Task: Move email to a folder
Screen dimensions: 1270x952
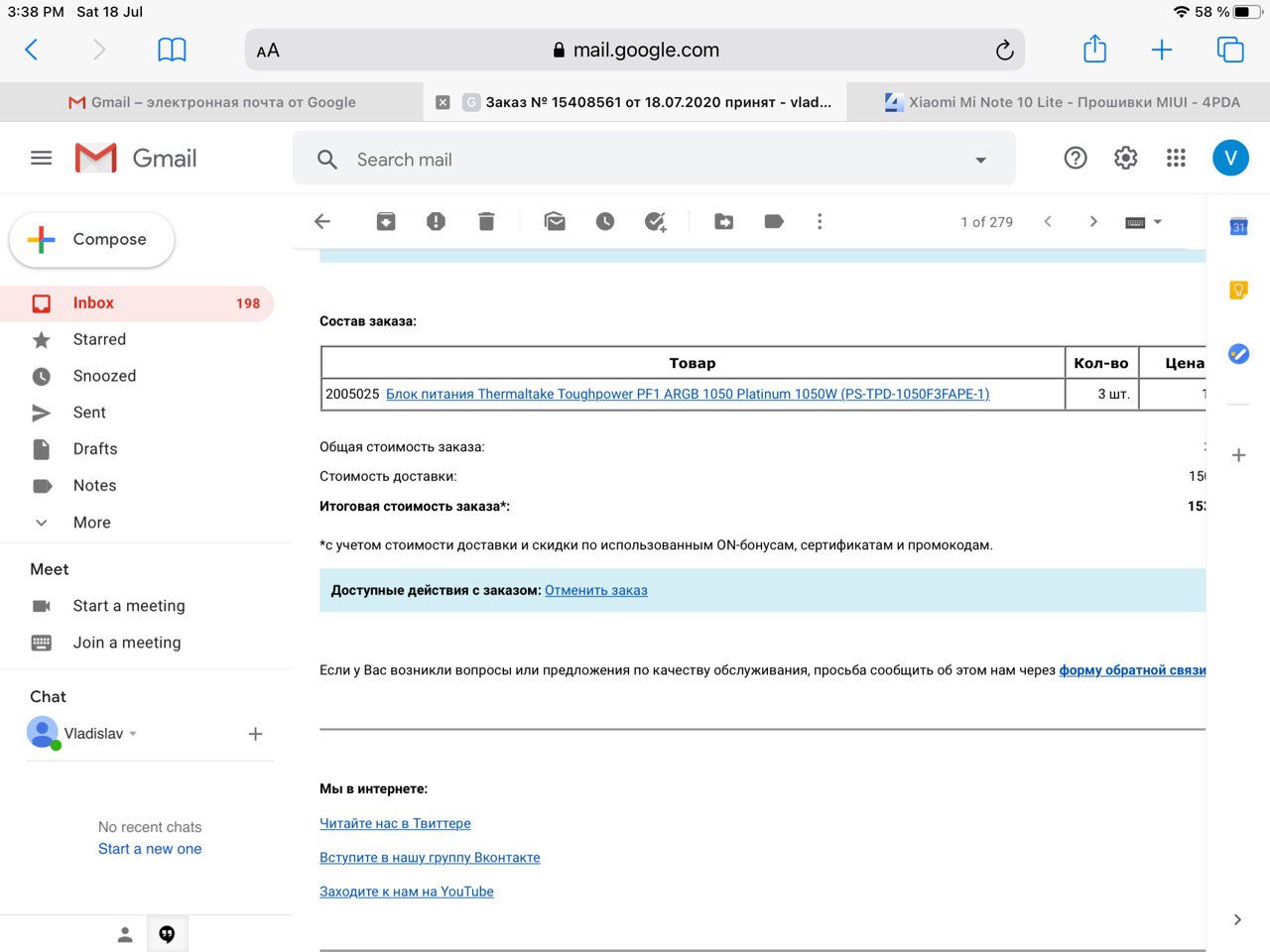Action: (x=724, y=221)
